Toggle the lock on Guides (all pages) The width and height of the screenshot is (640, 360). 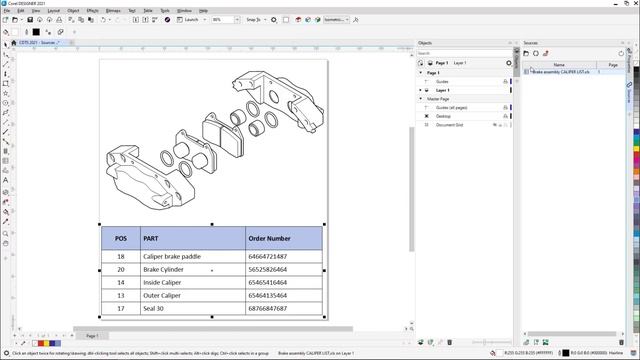click(505, 108)
